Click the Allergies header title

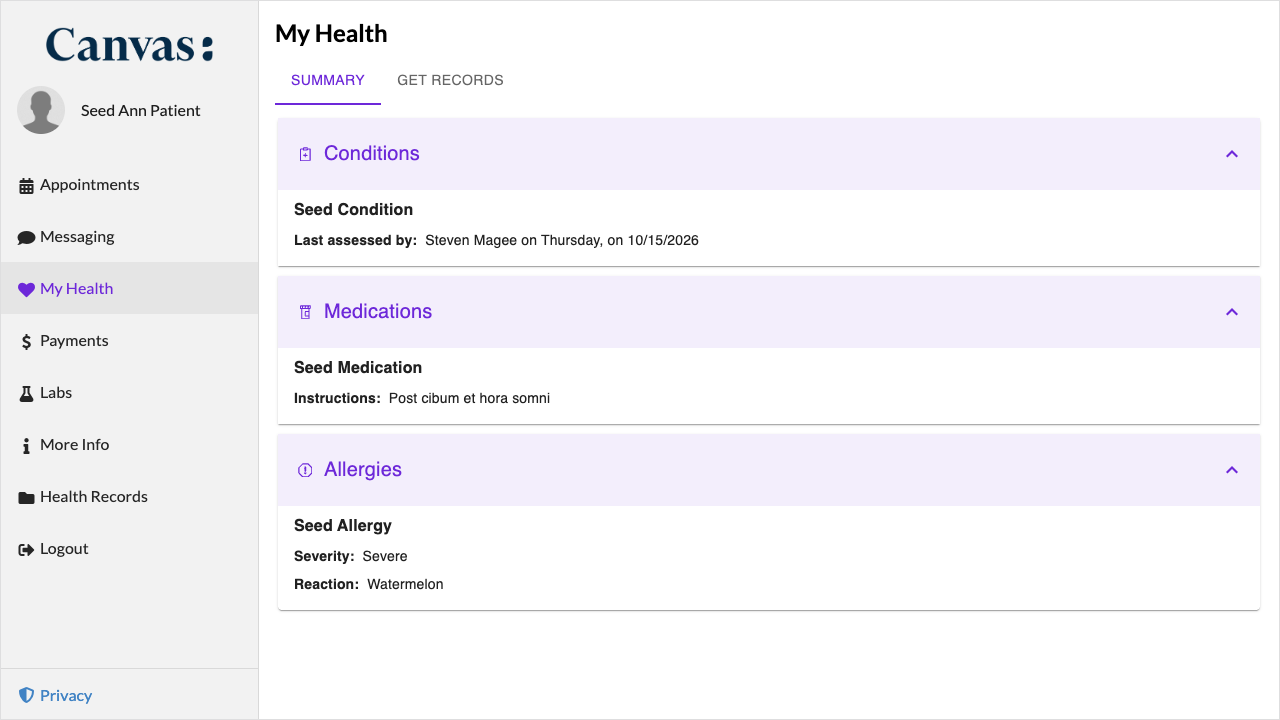363,470
